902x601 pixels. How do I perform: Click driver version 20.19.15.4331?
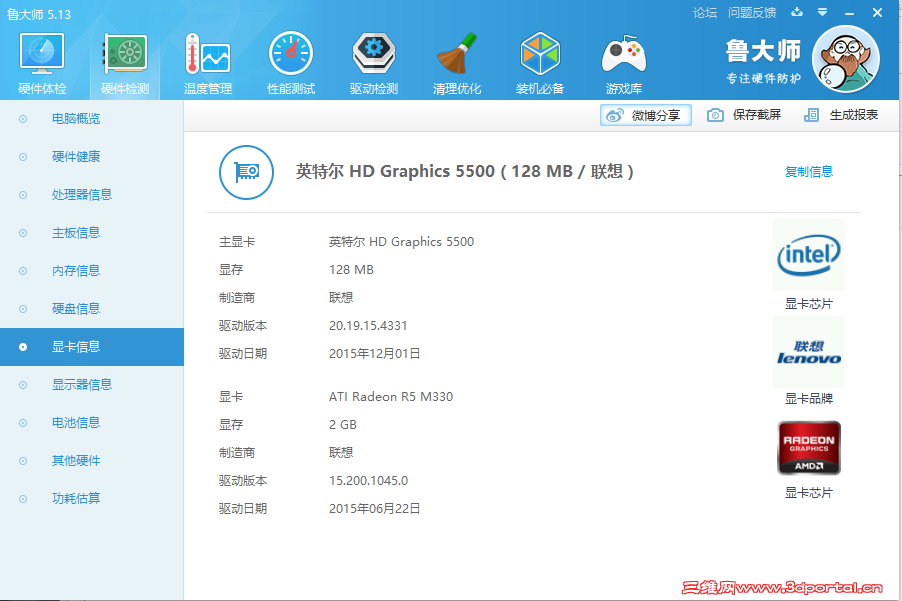(x=368, y=326)
